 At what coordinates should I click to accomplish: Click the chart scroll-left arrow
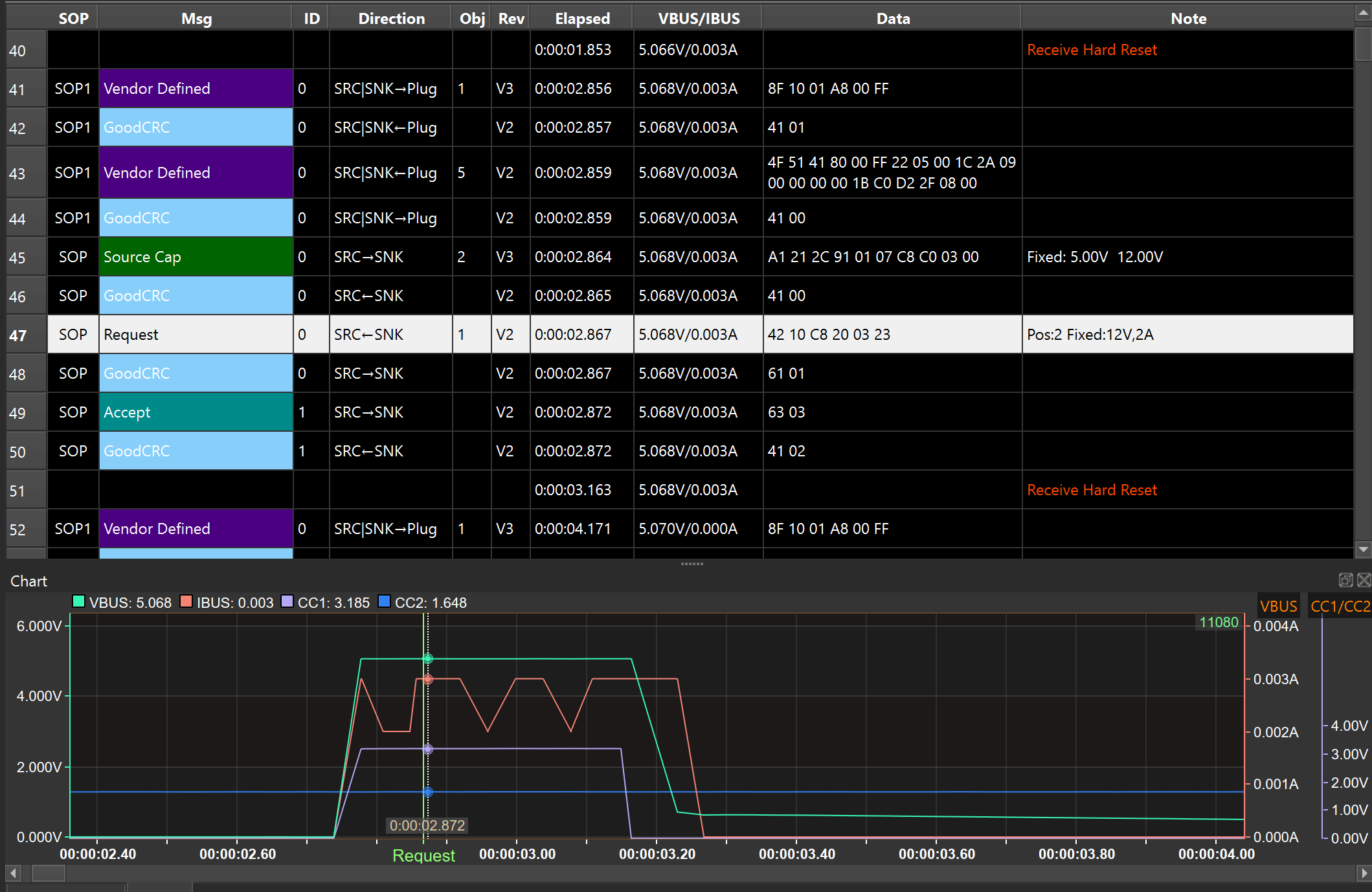point(14,873)
